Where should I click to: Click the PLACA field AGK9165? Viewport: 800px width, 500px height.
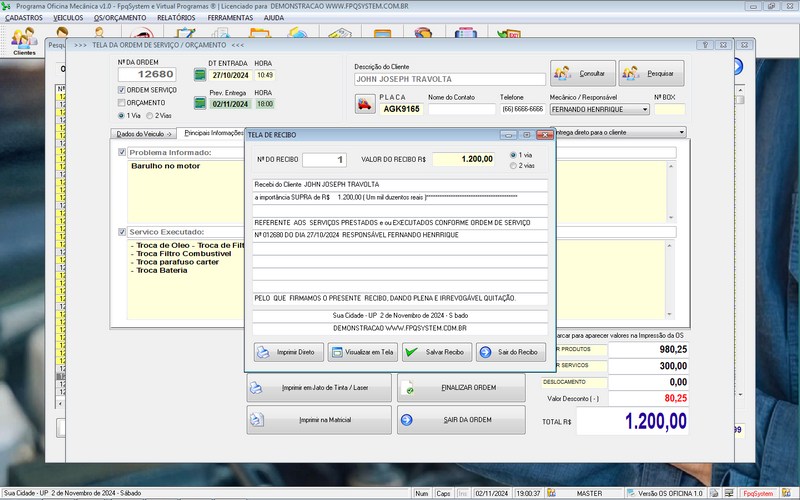[402, 109]
